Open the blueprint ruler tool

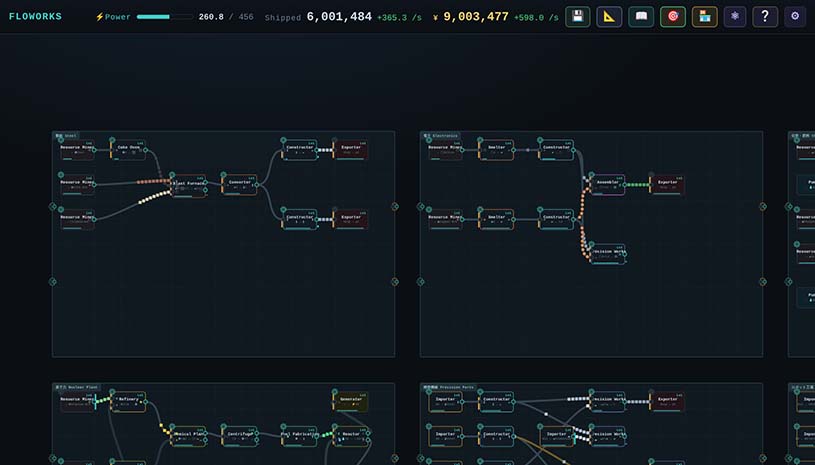click(609, 17)
